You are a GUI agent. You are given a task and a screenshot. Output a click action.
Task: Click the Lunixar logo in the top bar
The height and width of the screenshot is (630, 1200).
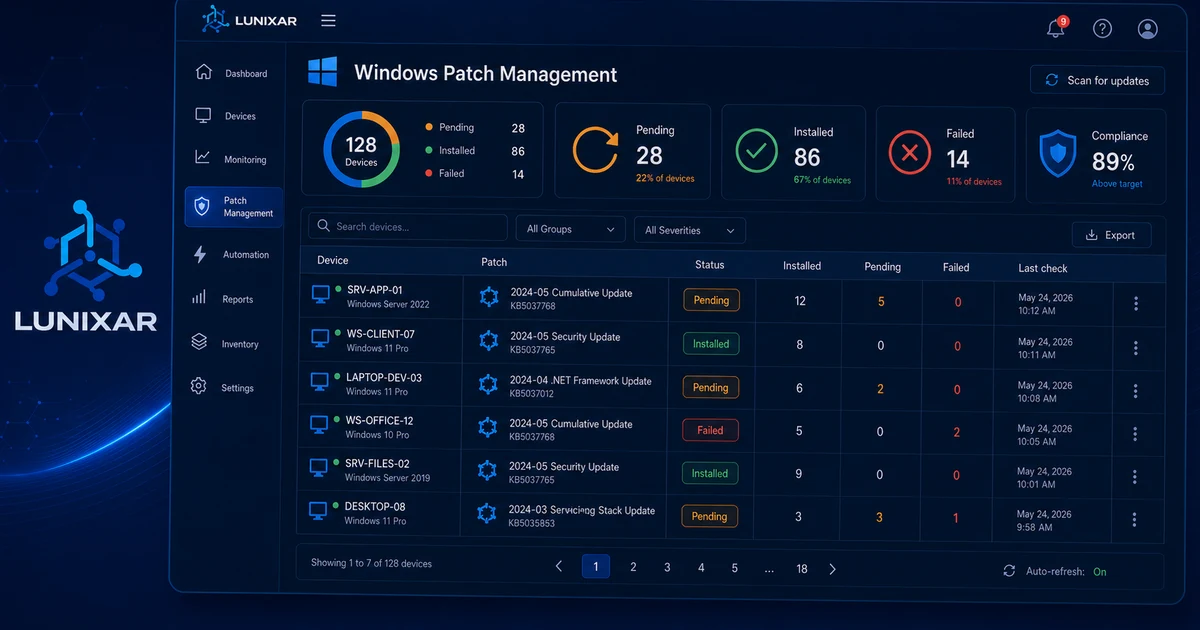click(249, 20)
